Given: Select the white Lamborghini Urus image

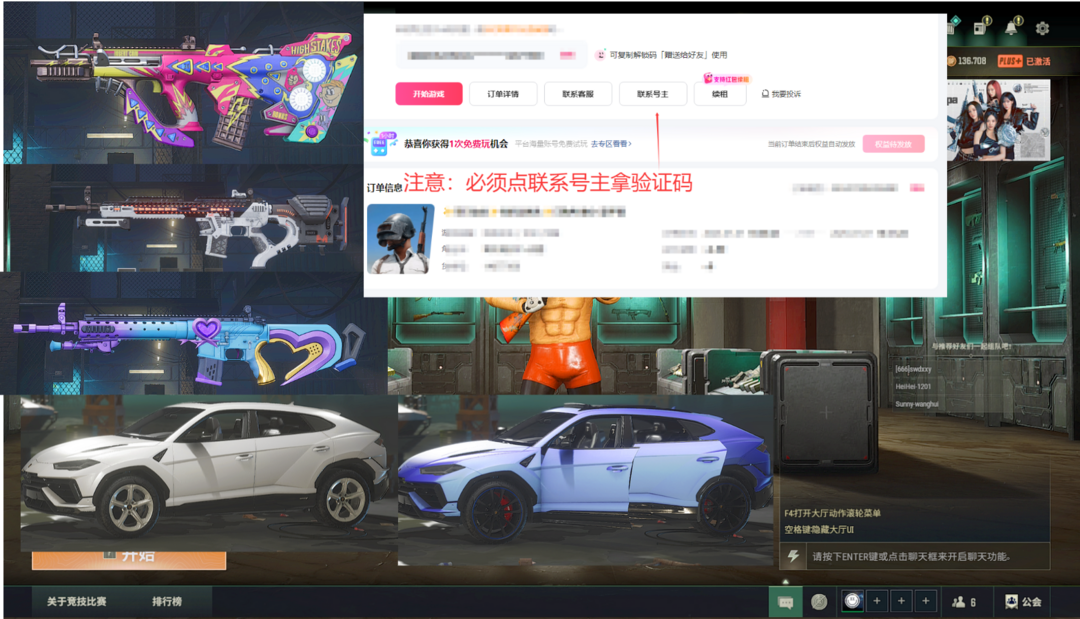Looking at the screenshot, I should [207, 474].
